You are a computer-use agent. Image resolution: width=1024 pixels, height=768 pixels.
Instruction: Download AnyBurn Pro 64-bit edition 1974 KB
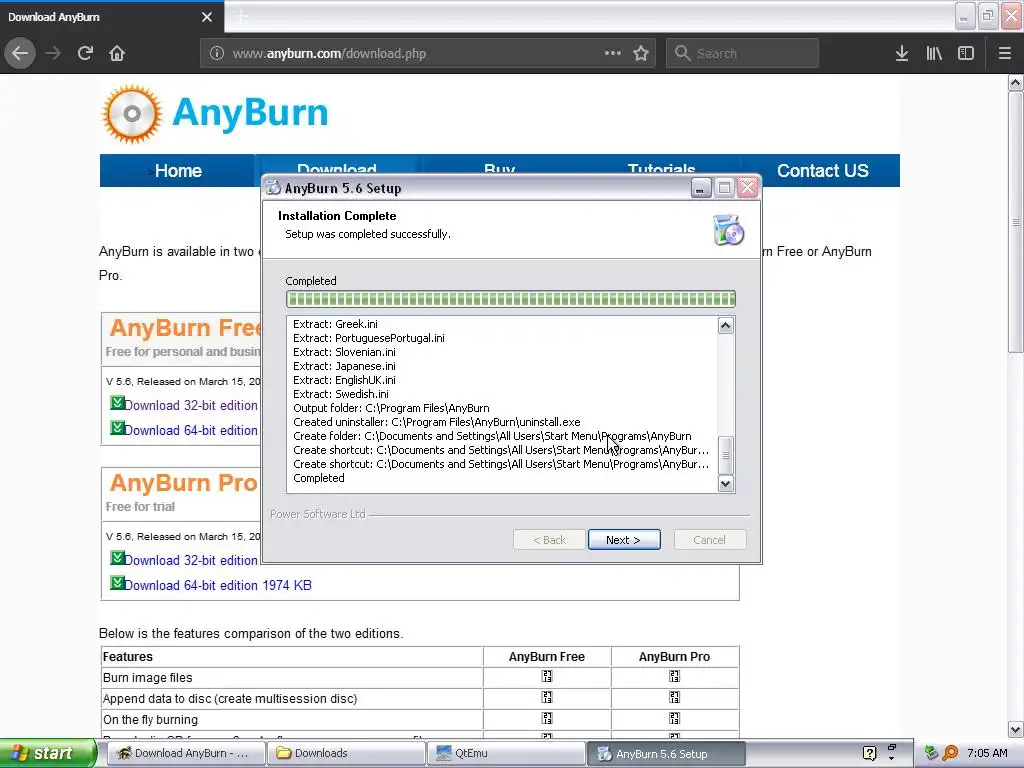pos(217,585)
